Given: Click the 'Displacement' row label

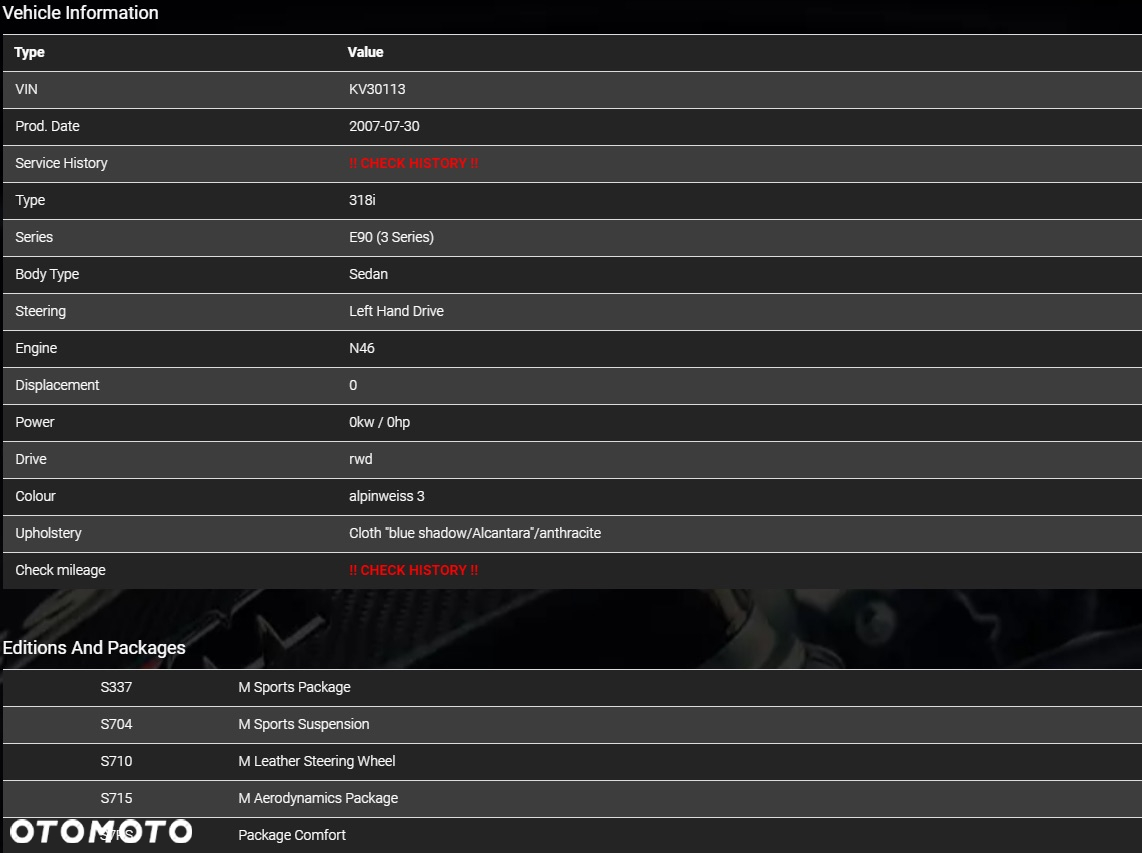Looking at the screenshot, I should pos(58,385).
